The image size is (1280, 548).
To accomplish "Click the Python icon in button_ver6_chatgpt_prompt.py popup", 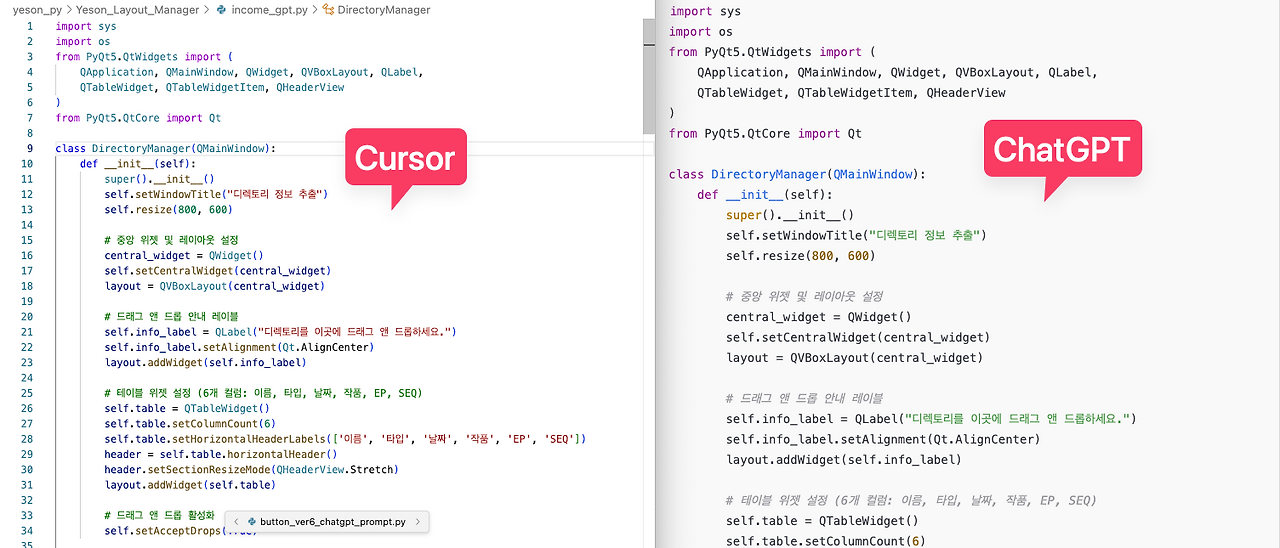I will pos(252,522).
